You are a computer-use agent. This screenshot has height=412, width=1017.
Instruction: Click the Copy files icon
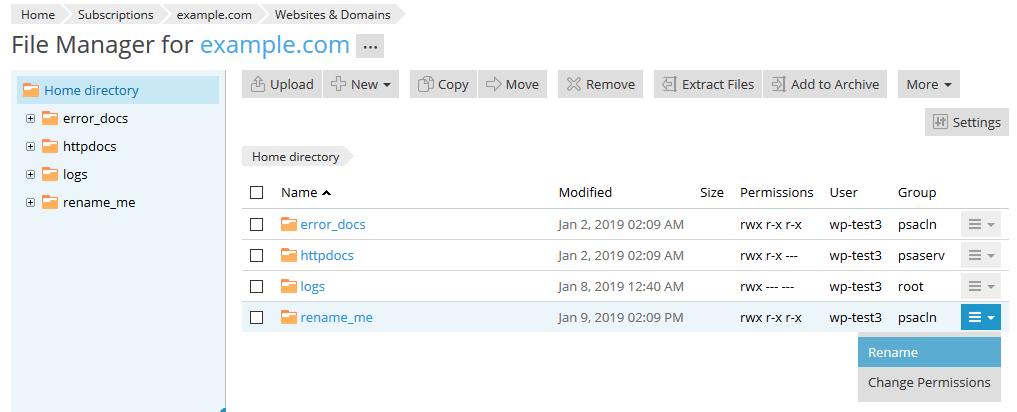[426, 85]
